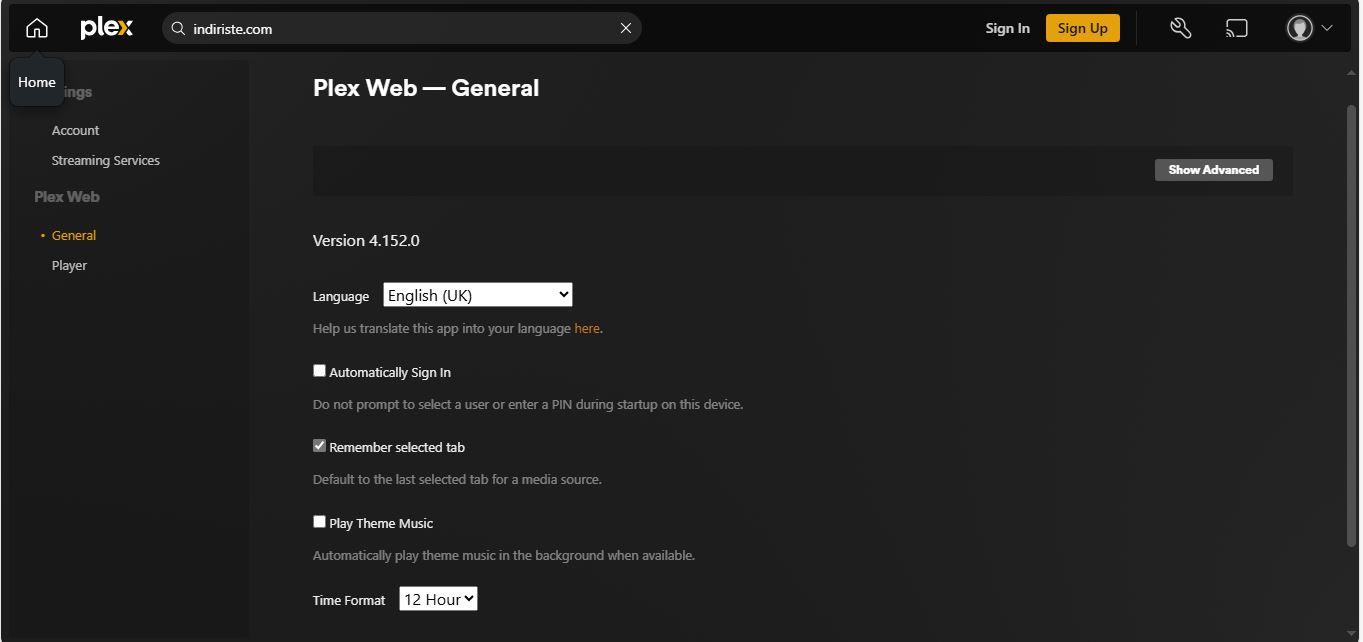Click the Sign In link
This screenshot has height=642, width=1363.
click(x=1007, y=28)
